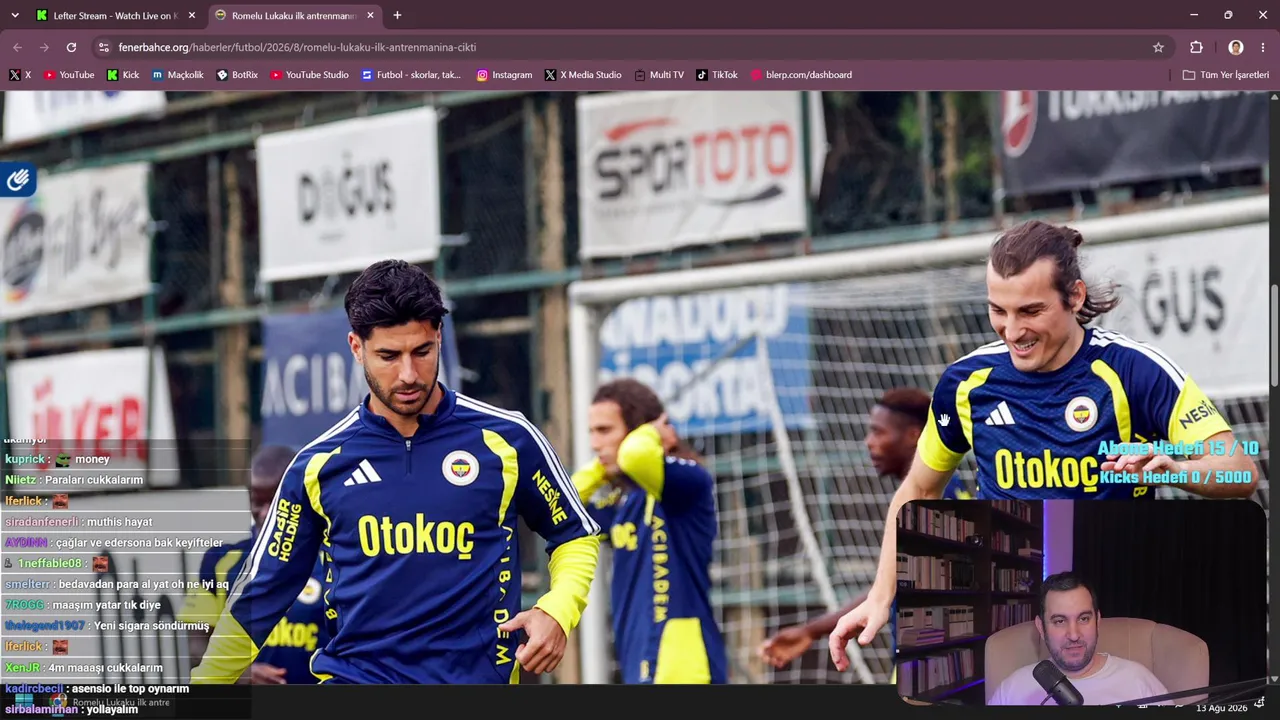Click sirbalamirhan's message "yollayalım"
Image resolution: width=1280 pixels, height=720 pixels.
tap(110, 710)
